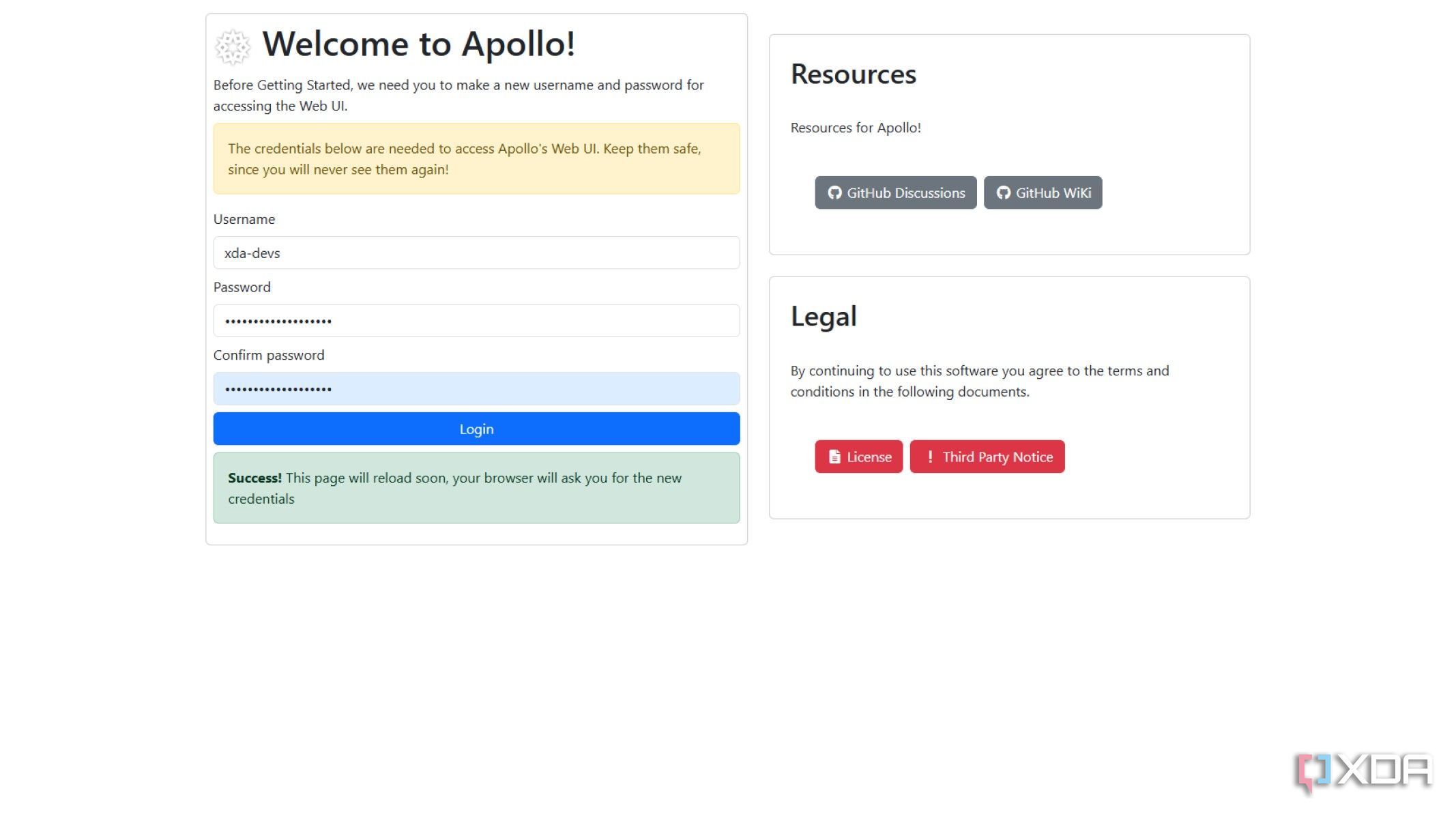Screen dimensions: 1456x819
Task: Click the yellow credentials warning banner
Action: point(476,159)
